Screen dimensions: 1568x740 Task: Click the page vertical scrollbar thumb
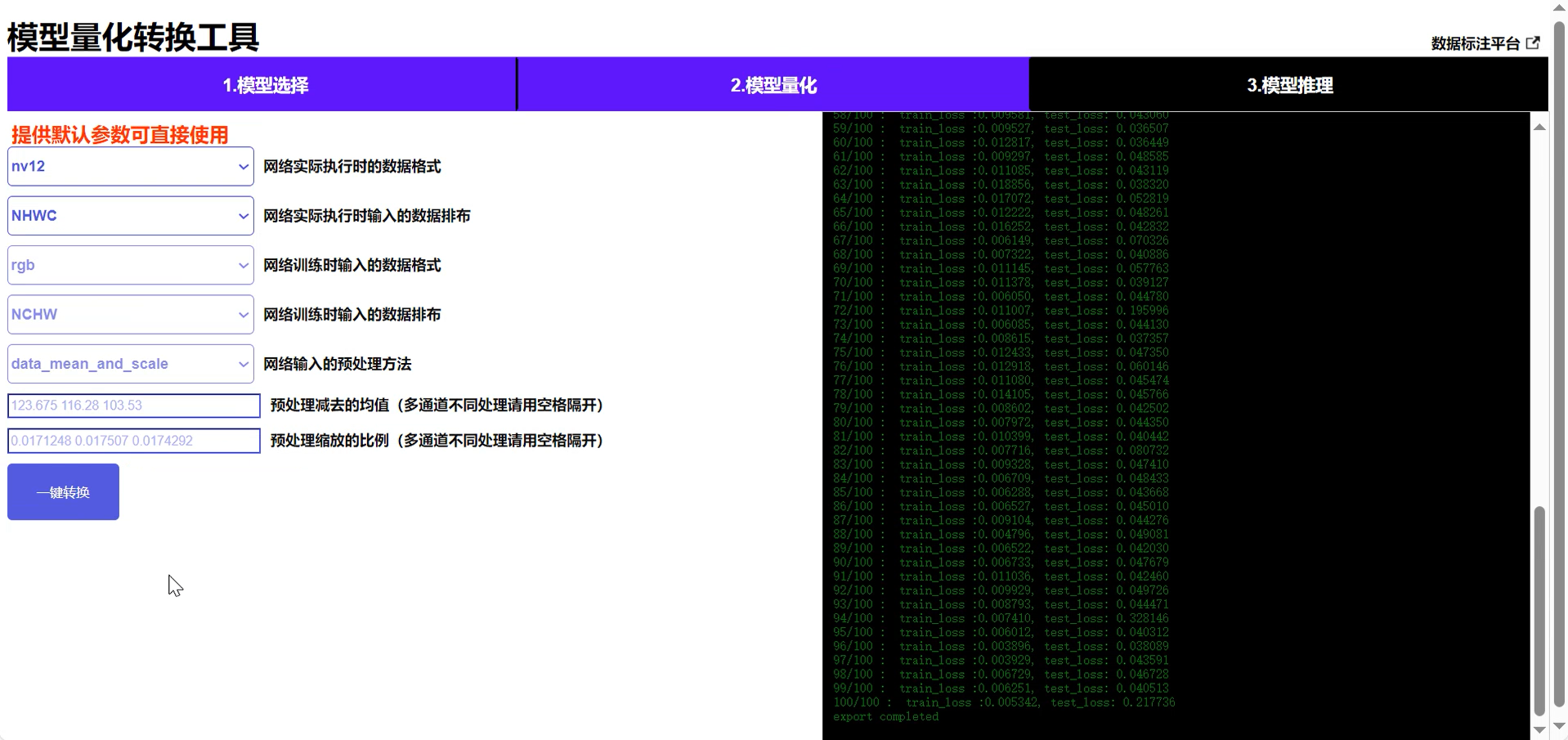(1559, 363)
